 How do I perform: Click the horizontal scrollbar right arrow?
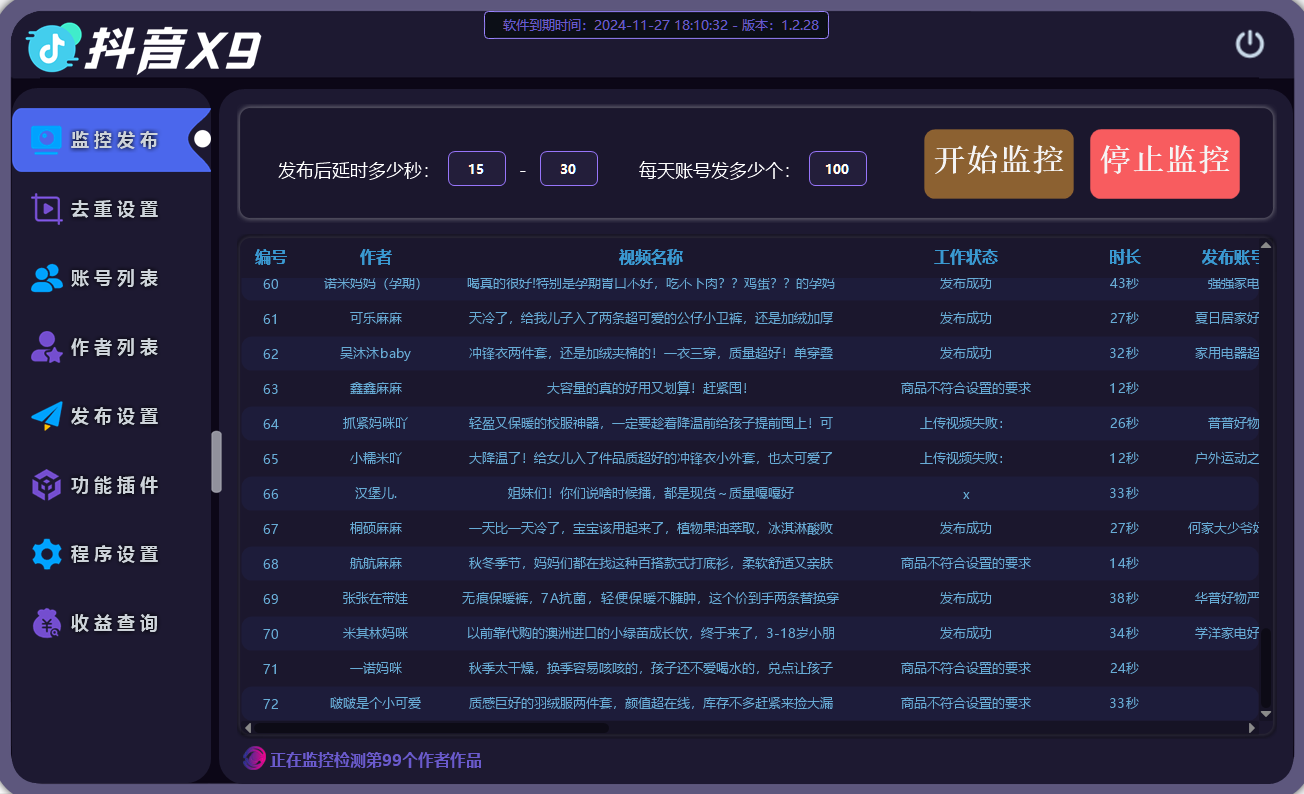tap(1252, 727)
